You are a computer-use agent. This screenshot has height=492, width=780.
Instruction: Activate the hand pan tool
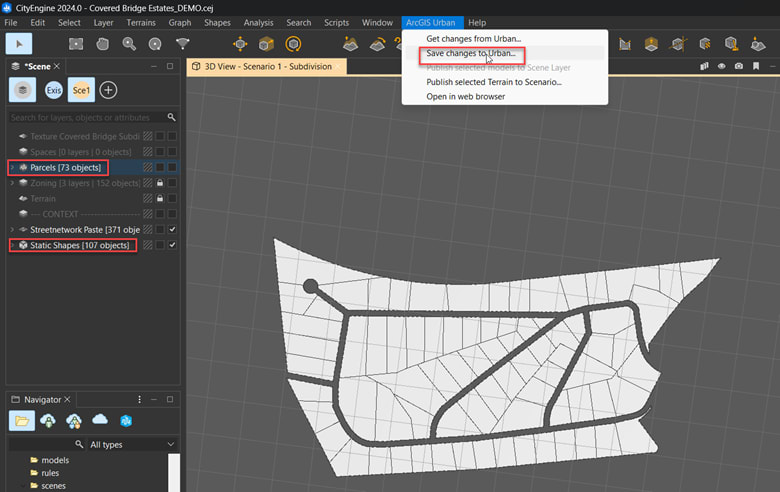pyautogui.click(x=102, y=44)
